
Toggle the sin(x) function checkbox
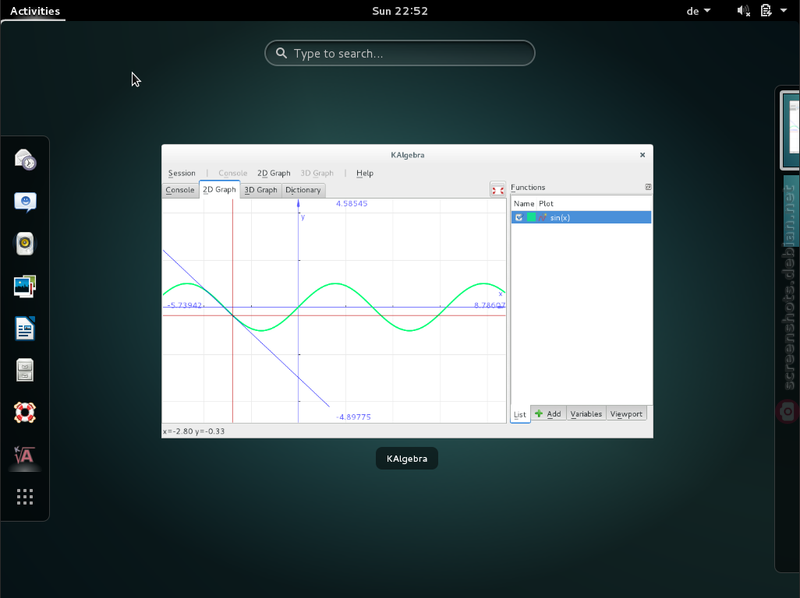point(519,217)
